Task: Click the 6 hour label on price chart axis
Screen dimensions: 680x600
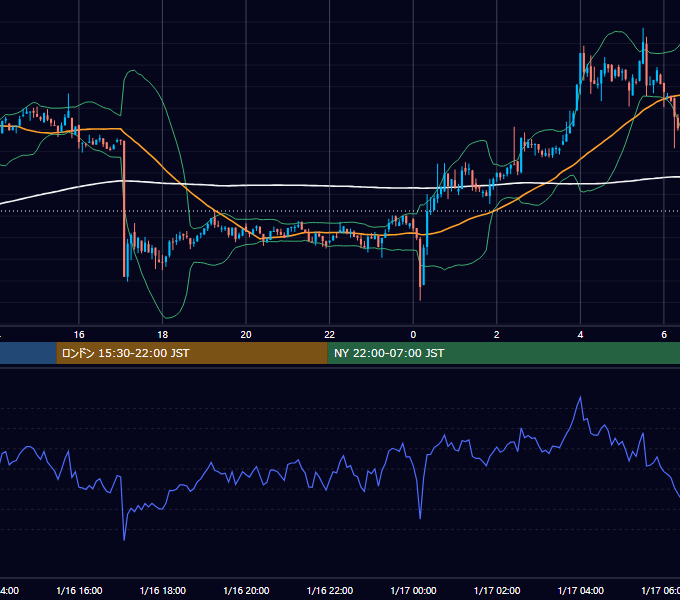Action: click(x=664, y=334)
